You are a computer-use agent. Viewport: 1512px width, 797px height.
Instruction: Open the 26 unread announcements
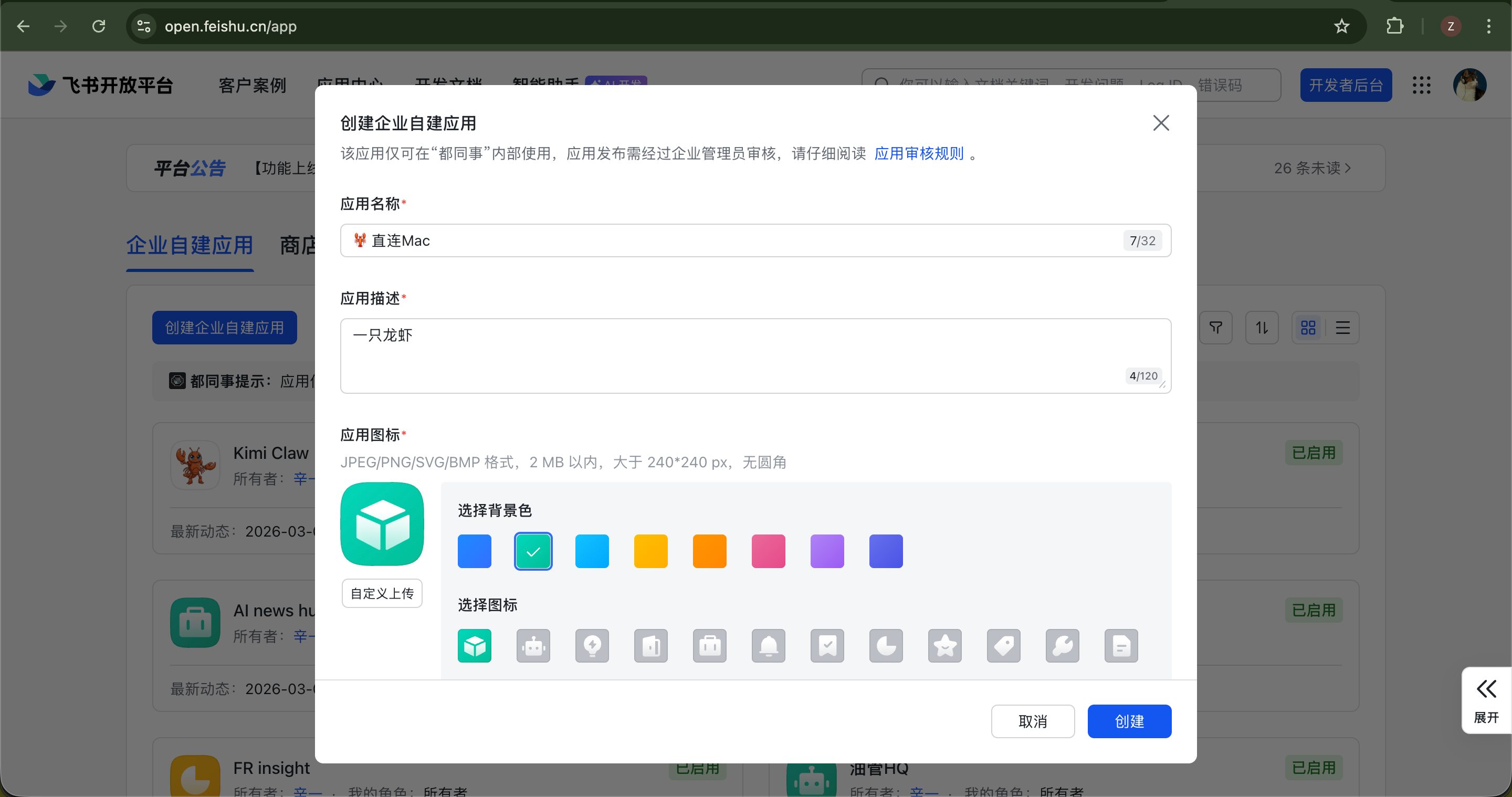1312,169
